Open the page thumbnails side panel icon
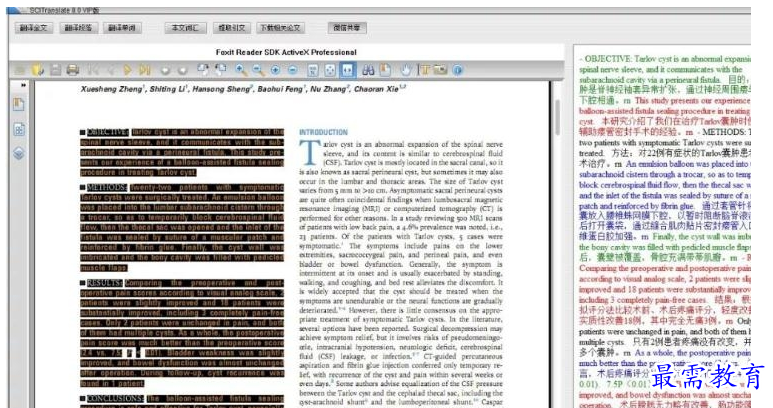The width and height of the screenshot is (773, 408). 19,130
